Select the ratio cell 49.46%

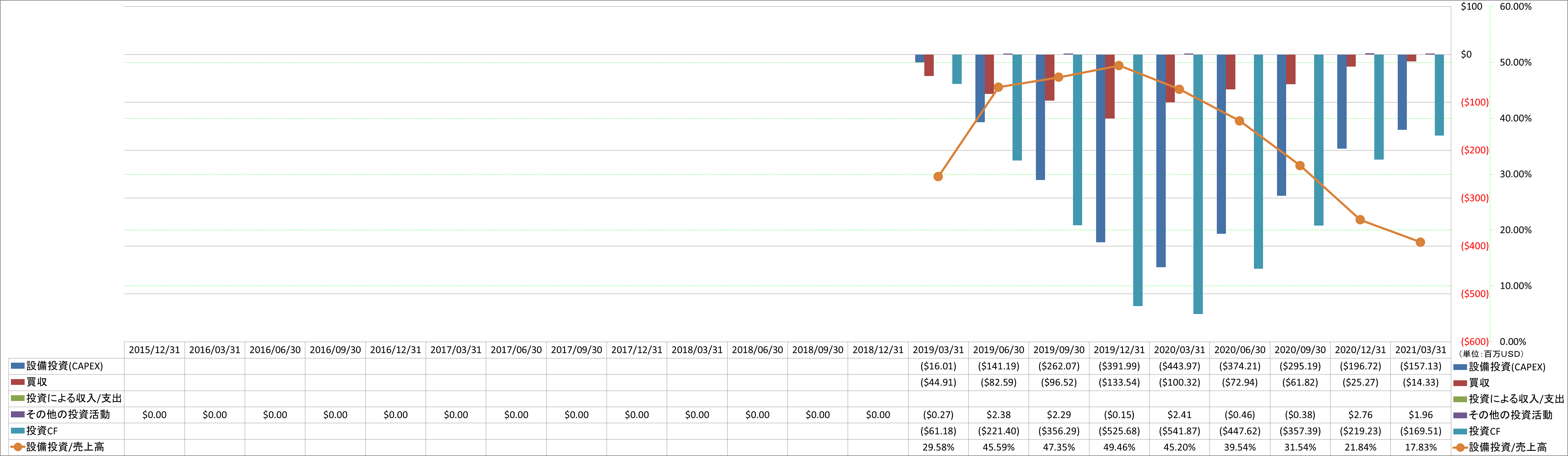point(1119,447)
